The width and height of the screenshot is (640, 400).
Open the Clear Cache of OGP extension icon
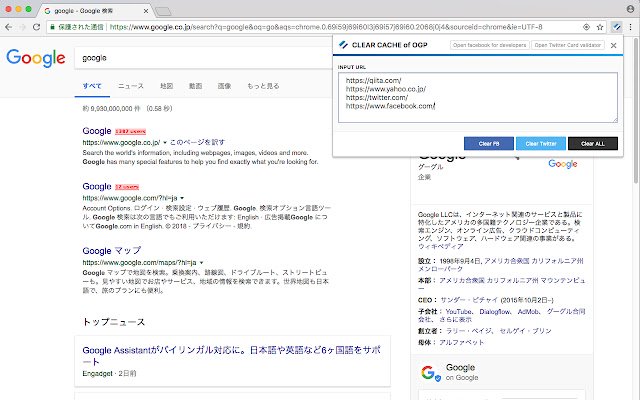pos(616,27)
